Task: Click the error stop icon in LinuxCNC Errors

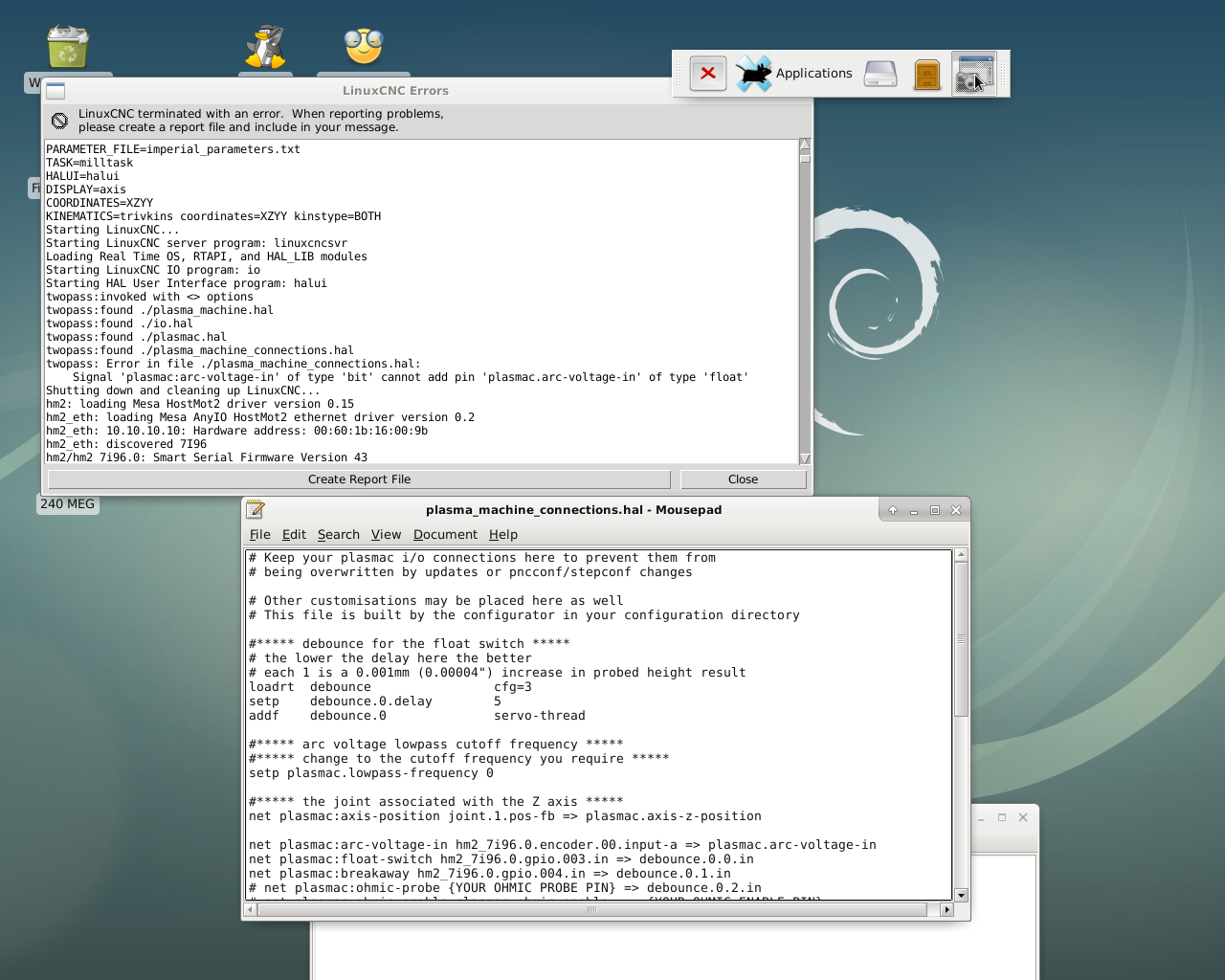Action: (x=59, y=121)
